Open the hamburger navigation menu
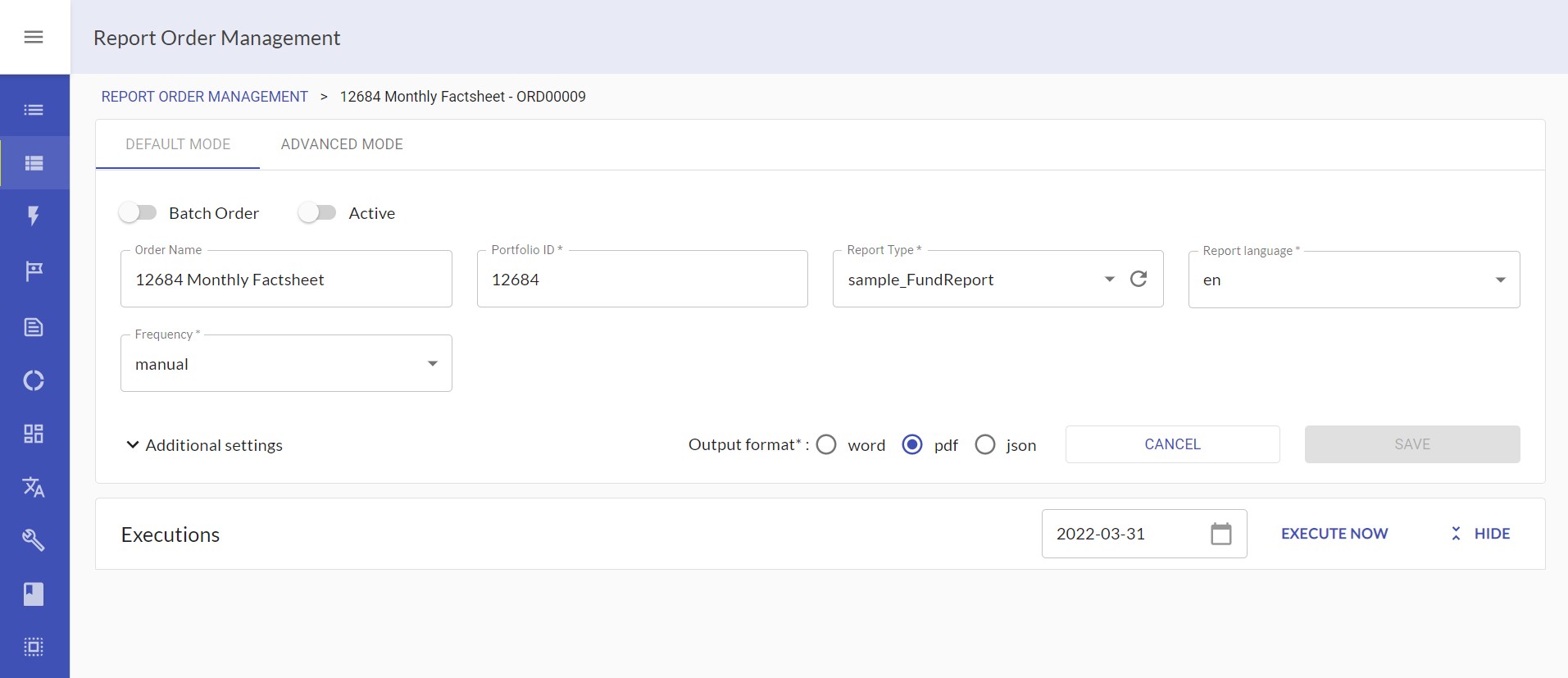Viewport: 1568px width, 678px height. coord(34,37)
